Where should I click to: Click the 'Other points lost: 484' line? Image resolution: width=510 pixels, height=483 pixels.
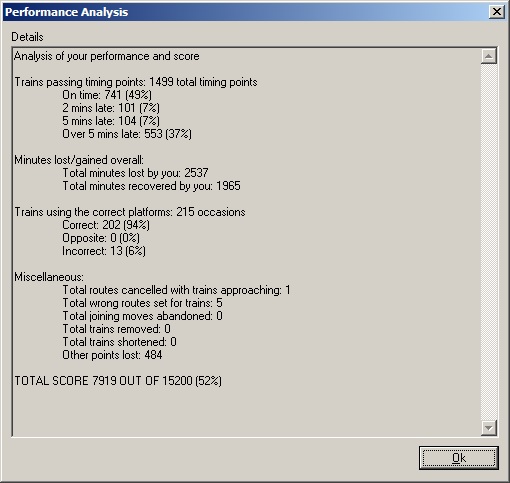coord(112,355)
